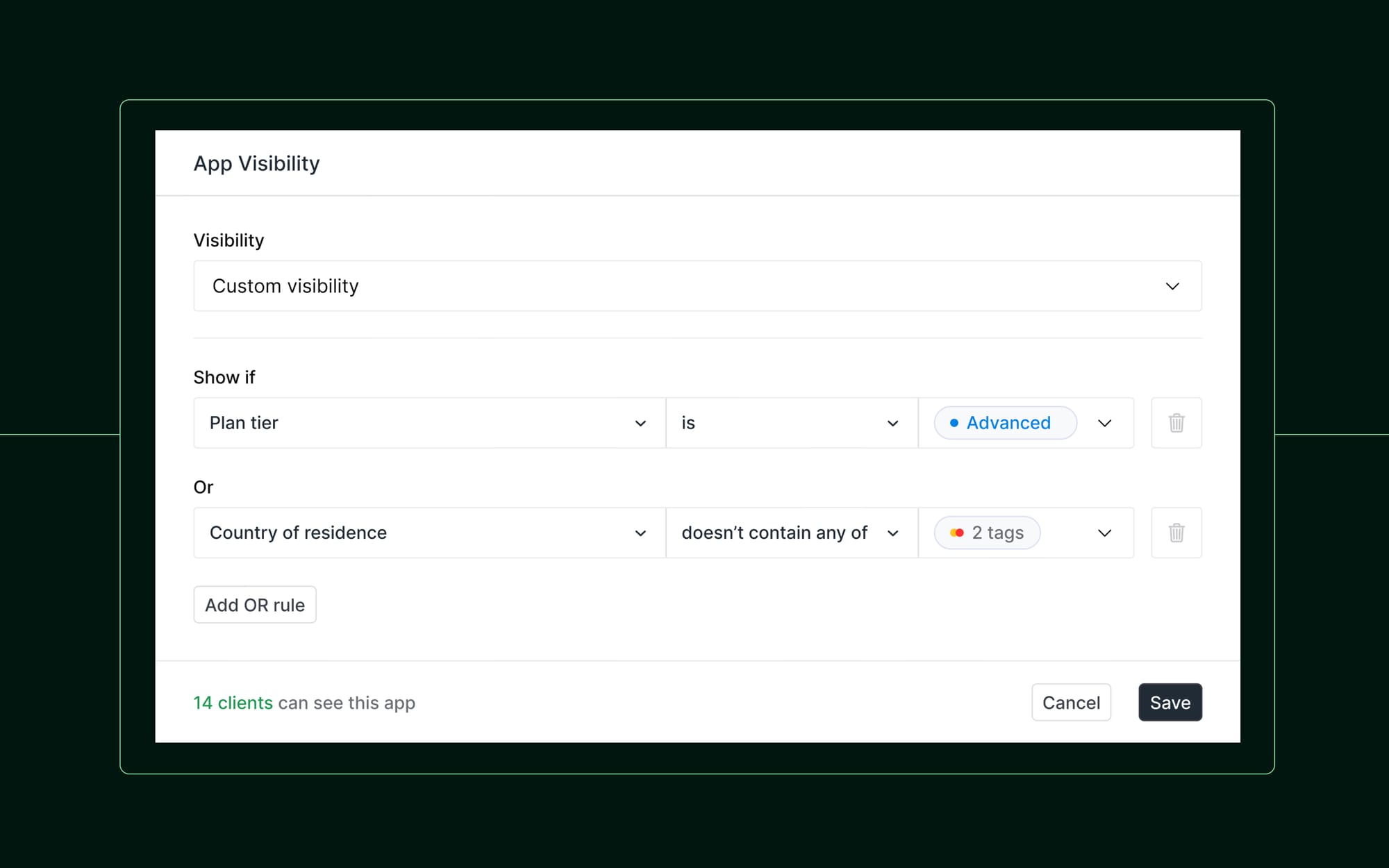
Task: Select the Advanced tag chip
Action: pyautogui.click(x=1005, y=423)
